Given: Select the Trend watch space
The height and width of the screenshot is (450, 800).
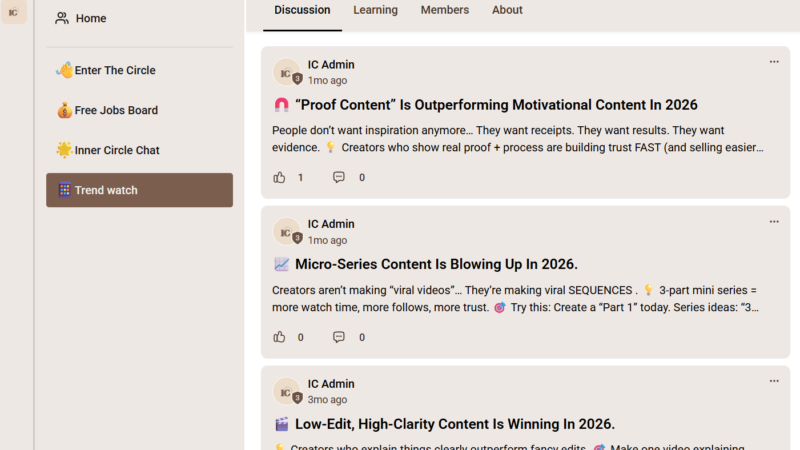Looking at the screenshot, I should (139, 190).
